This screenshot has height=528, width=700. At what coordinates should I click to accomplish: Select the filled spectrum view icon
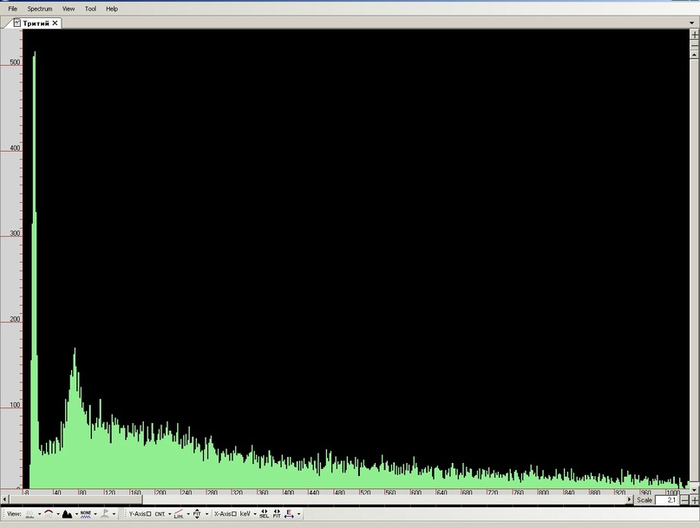coord(67,513)
